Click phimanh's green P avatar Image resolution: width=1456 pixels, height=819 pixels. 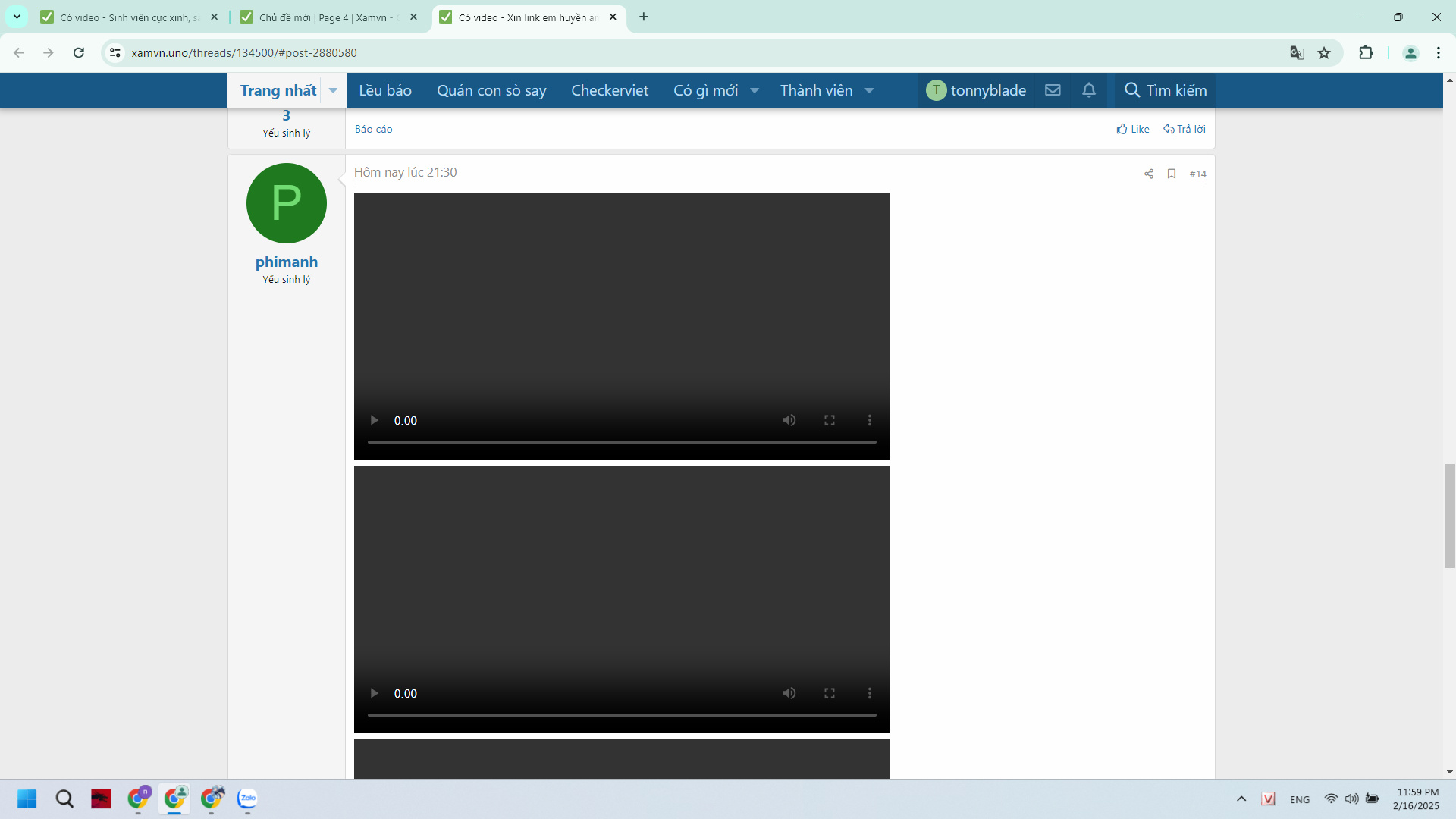[x=287, y=203]
